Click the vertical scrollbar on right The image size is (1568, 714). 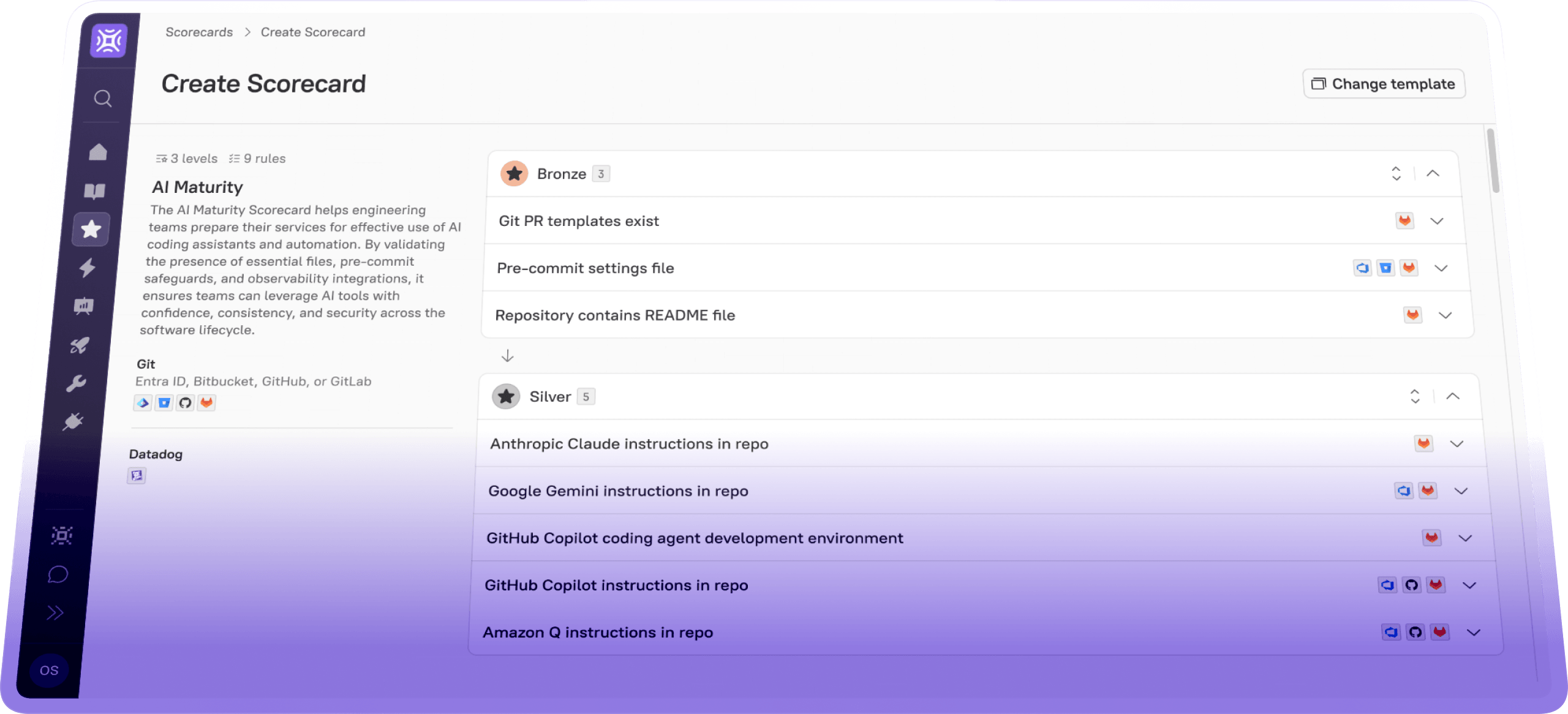pos(1493,160)
